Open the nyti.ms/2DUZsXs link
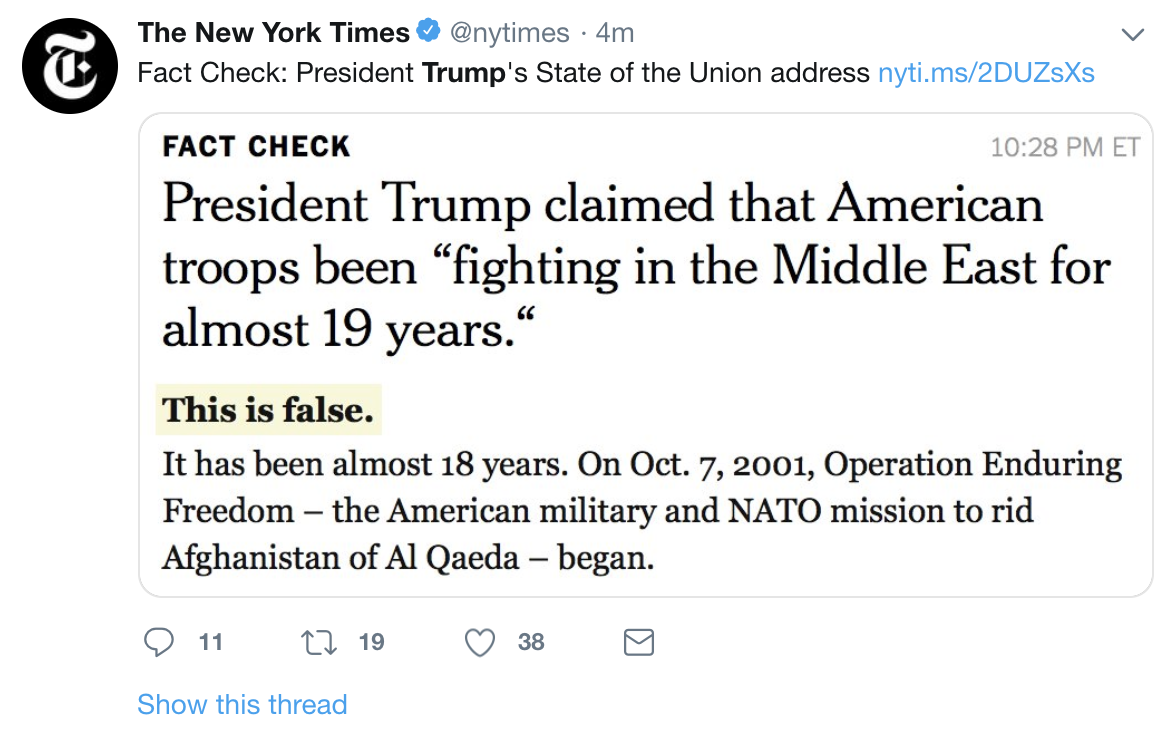Screen dimensions: 1168x740 tap(986, 73)
